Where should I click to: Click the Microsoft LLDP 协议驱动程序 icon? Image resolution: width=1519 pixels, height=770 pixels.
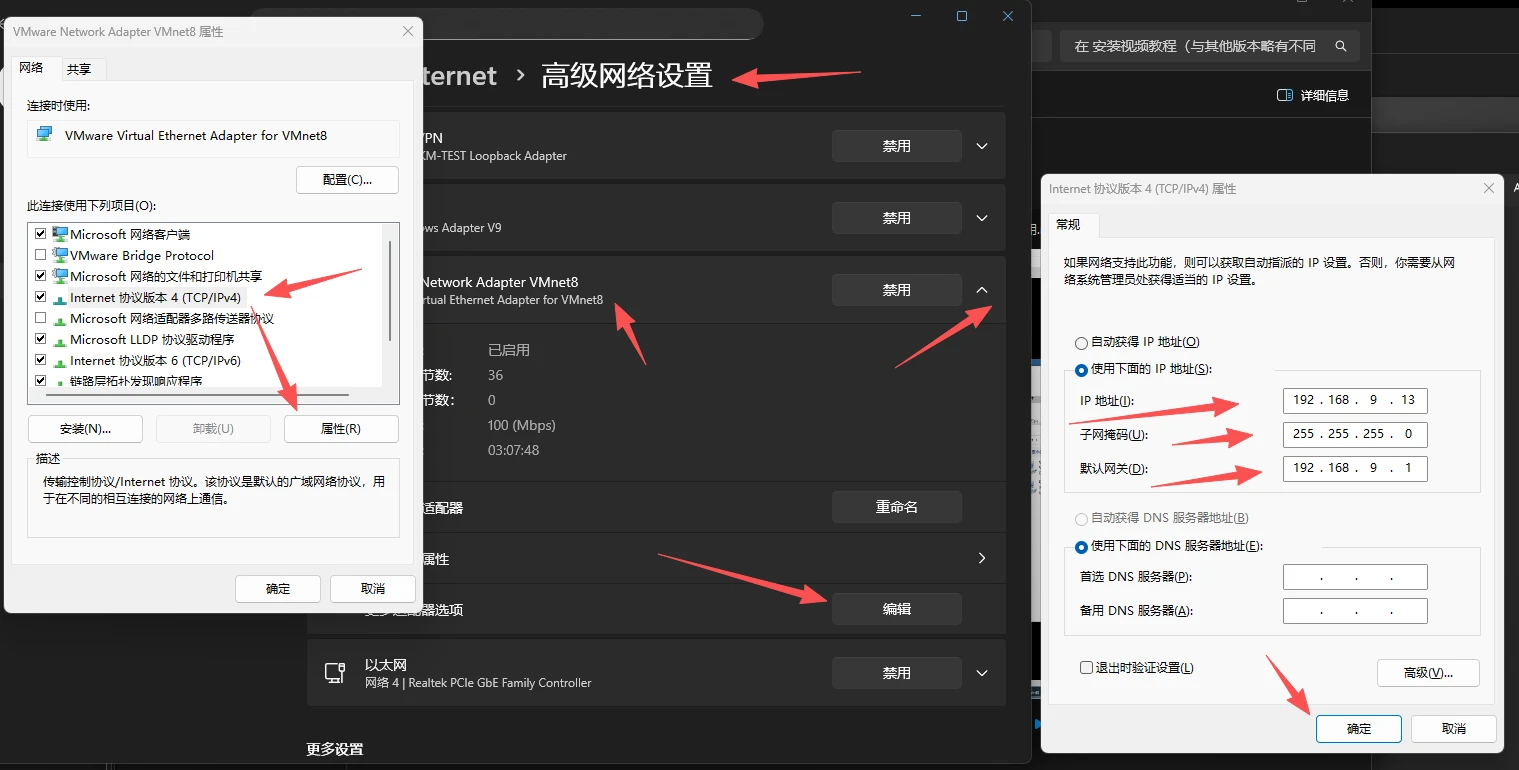click(59, 339)
